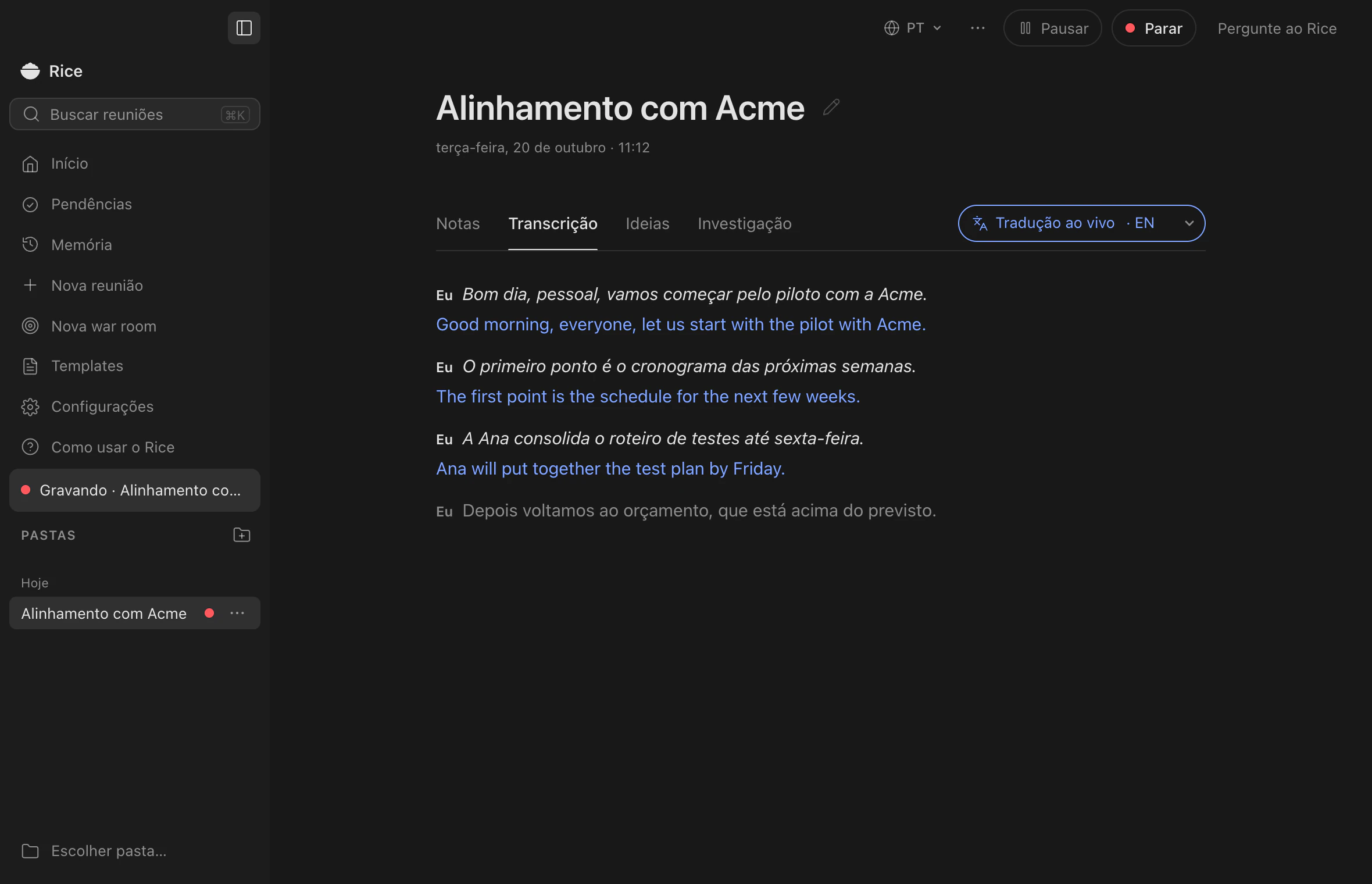This screenshot has height=884, width=1372.
Task: Click Escolher pasta... at sidebar bottom
Action: (135, 851)
